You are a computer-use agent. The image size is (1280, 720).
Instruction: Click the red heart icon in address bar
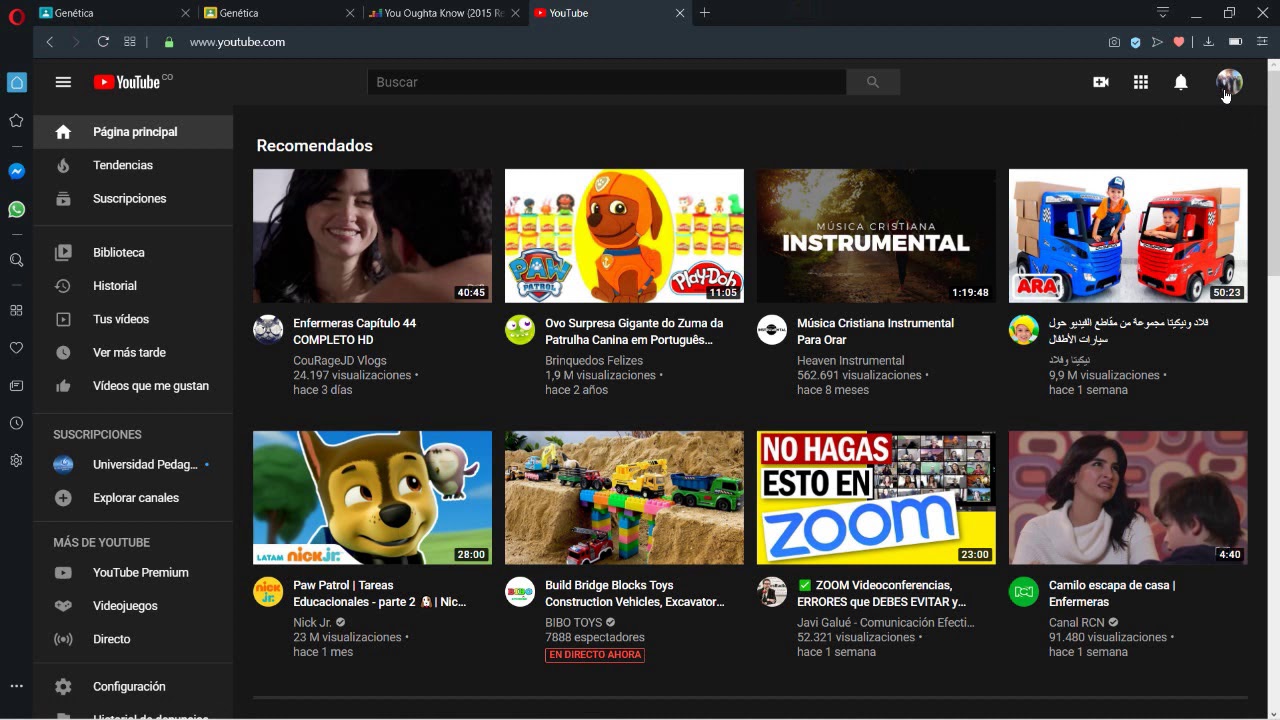[x=1178, y=42]
